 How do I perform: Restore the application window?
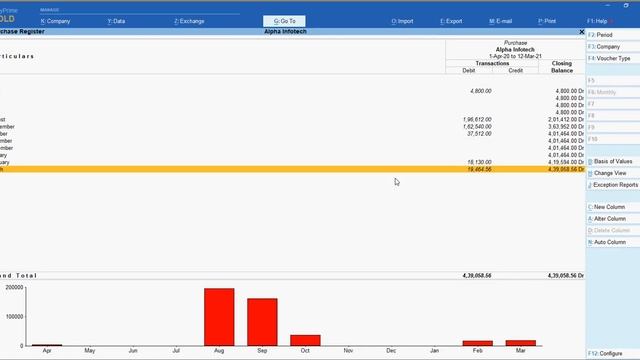click(626, 5)
